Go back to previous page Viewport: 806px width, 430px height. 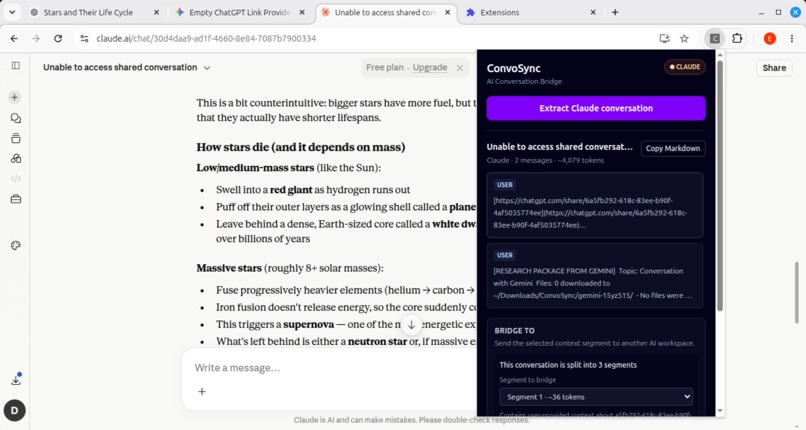pos(14,39)
